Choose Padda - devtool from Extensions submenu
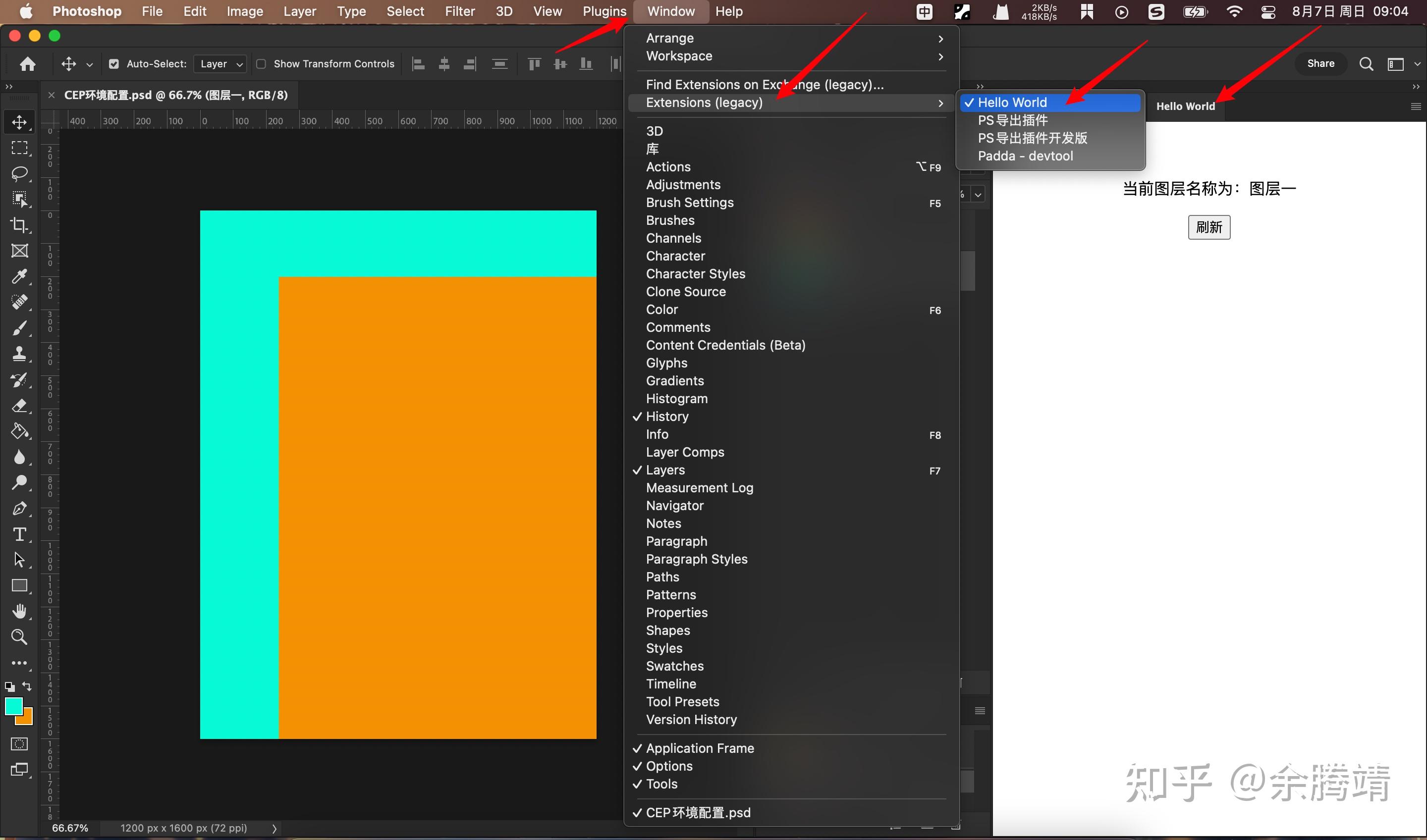The width and height of the screenshot is (1427, 840). tap(1025, 156)
